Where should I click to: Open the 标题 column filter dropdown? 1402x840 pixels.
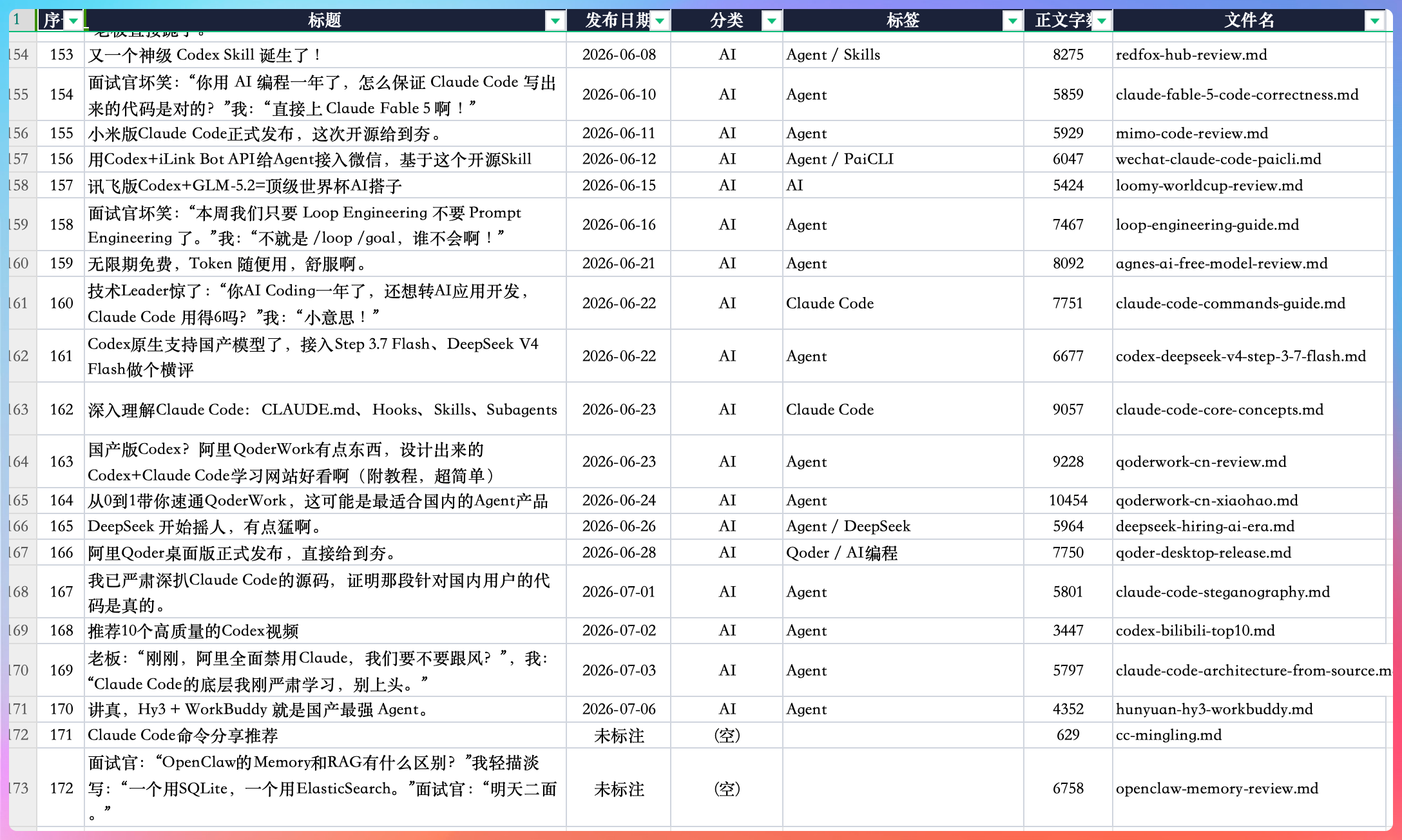pos(555,21)
